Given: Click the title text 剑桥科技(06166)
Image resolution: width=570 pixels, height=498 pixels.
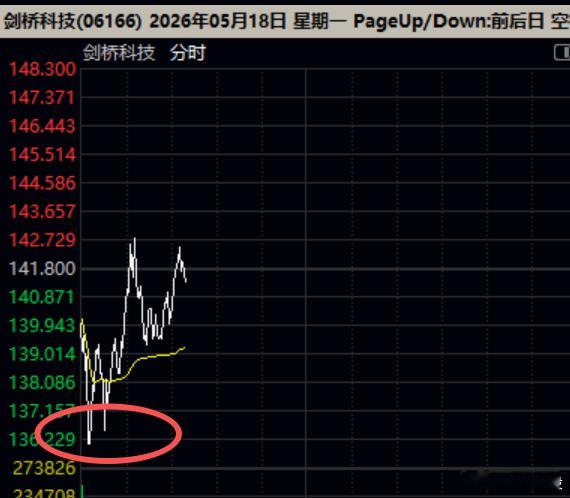Looking at the screenshot, I should [72, 21].
